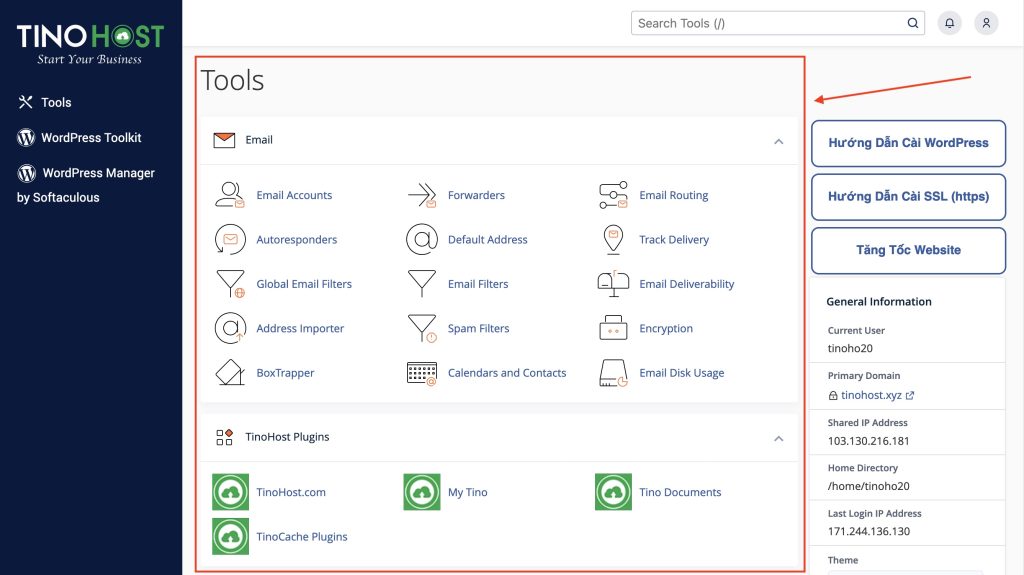Click the TinoCache Plugins icon
This screenshot has width=1024, height=575.
coord(231,536)
